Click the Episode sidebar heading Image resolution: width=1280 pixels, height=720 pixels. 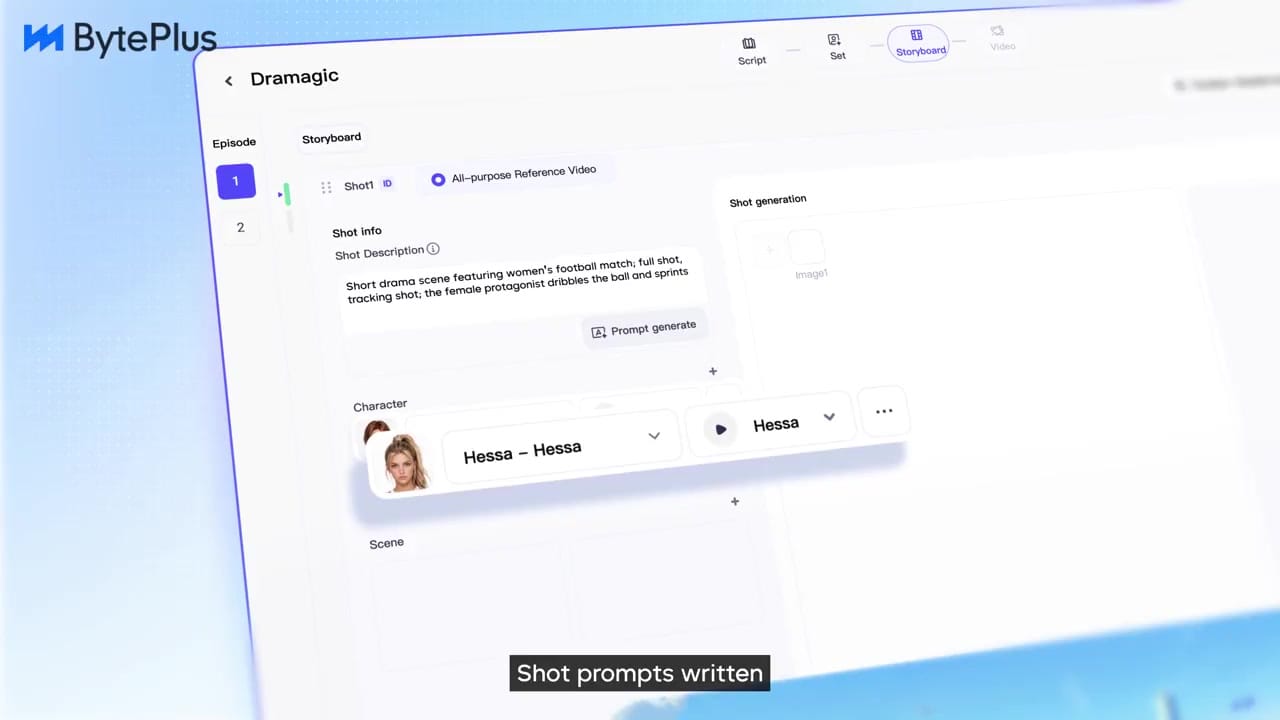[234, 143]
